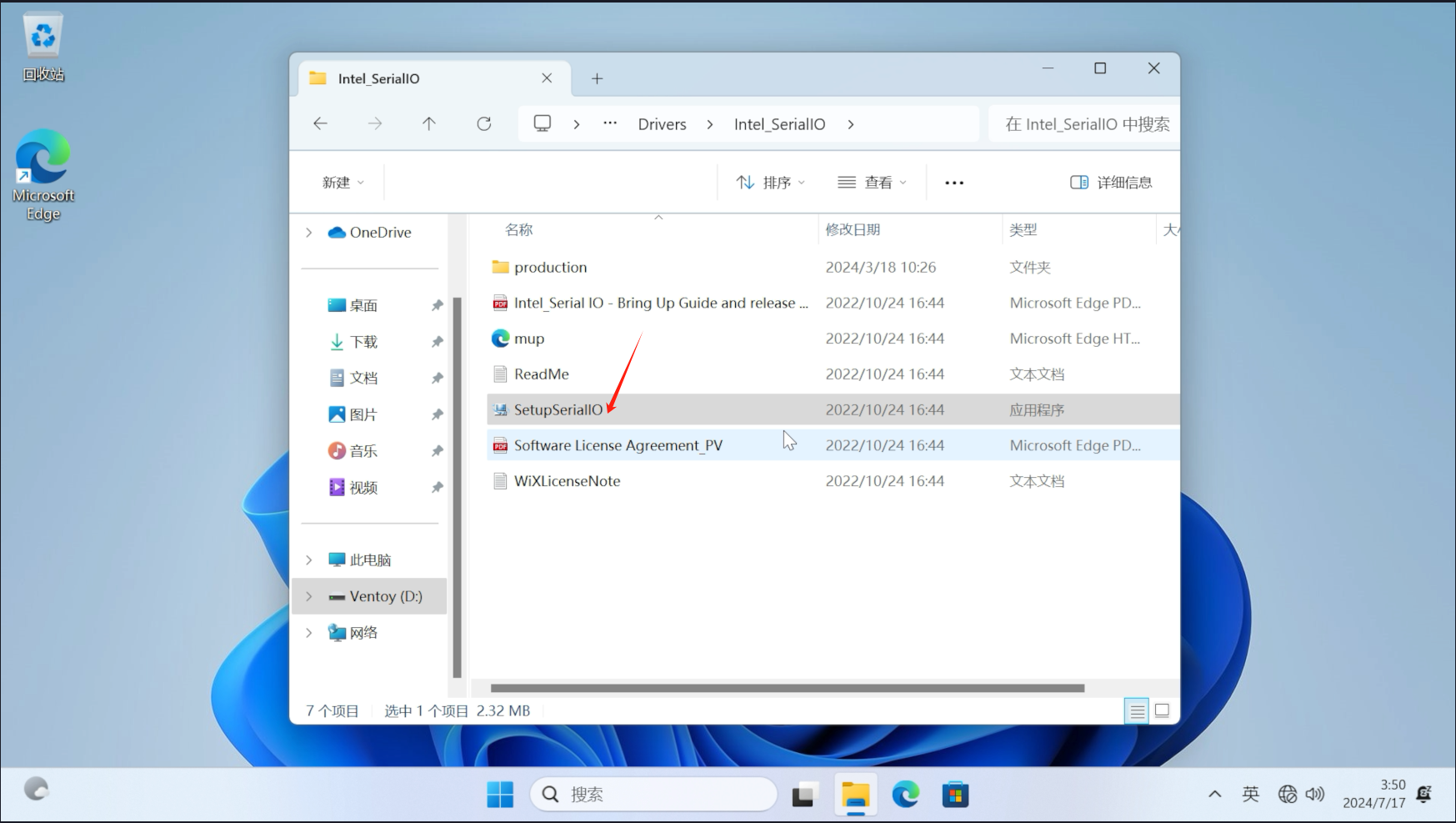Open Task View on taskbar
The height and width of the screenshot is (823, 1456).
click(803, 795)
